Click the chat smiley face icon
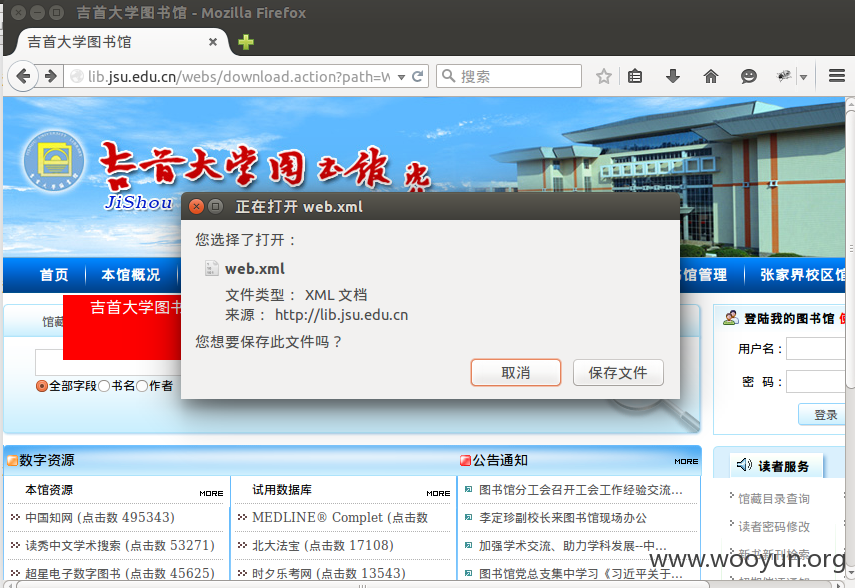 (749, 76)
